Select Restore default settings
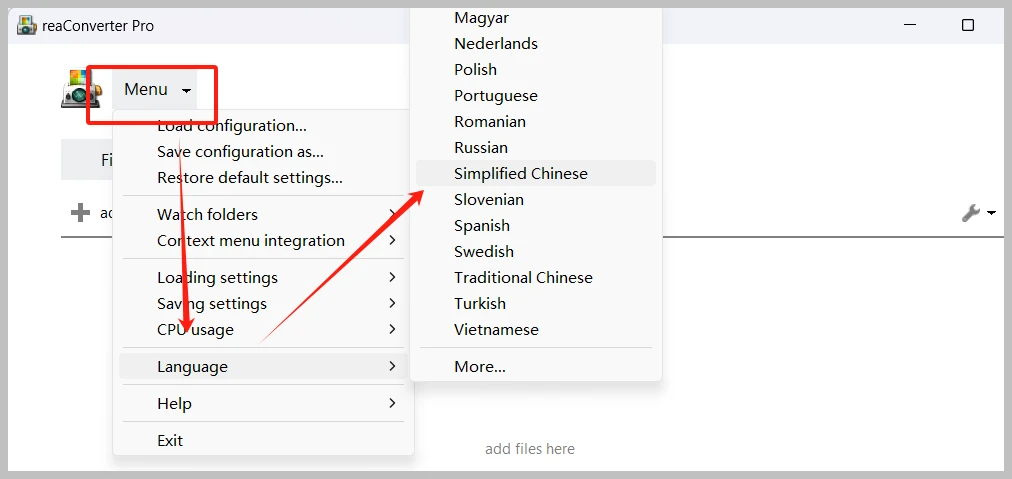 coord(250,178)
